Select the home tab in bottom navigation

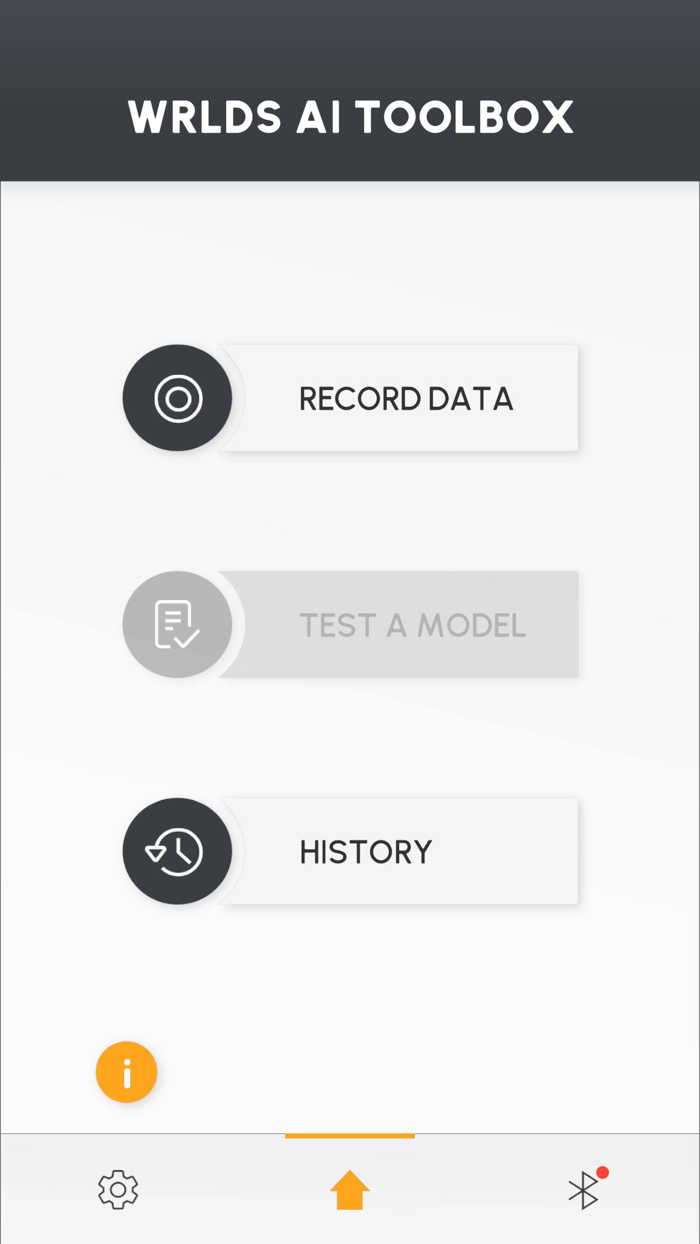349,1189
